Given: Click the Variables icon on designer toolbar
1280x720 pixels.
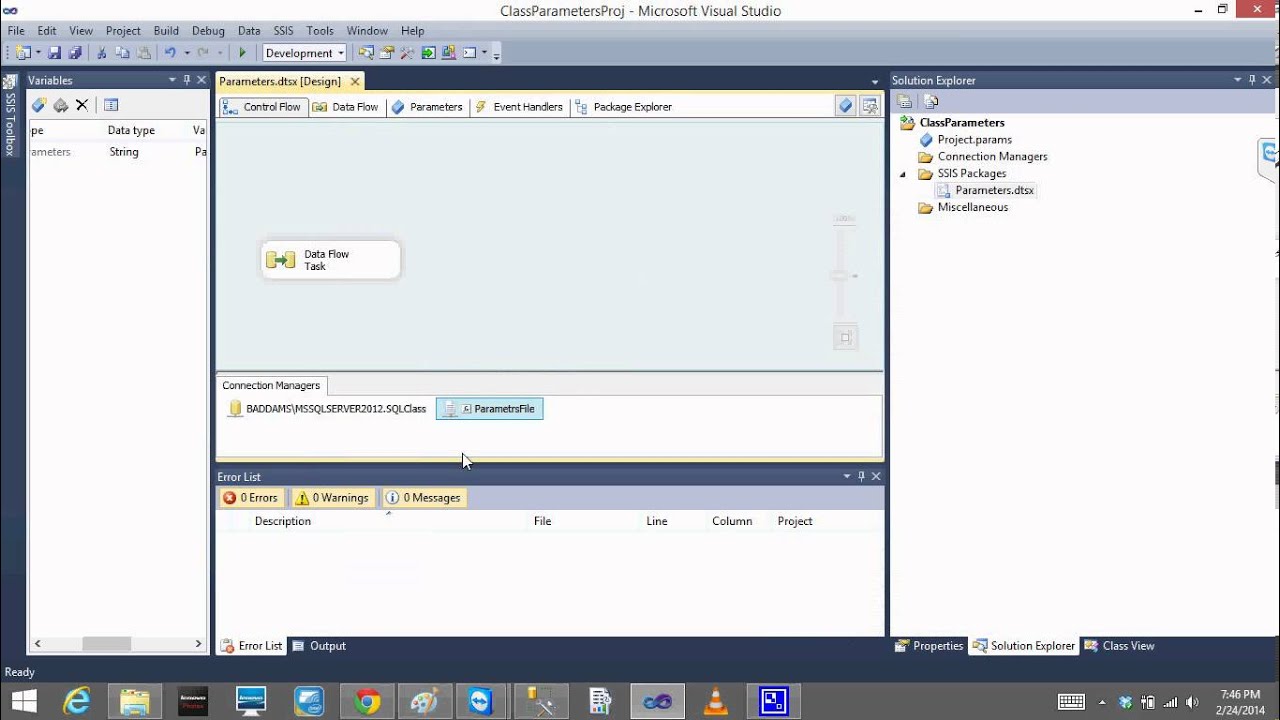Looking at the screenshot, I should coord(846,106).
